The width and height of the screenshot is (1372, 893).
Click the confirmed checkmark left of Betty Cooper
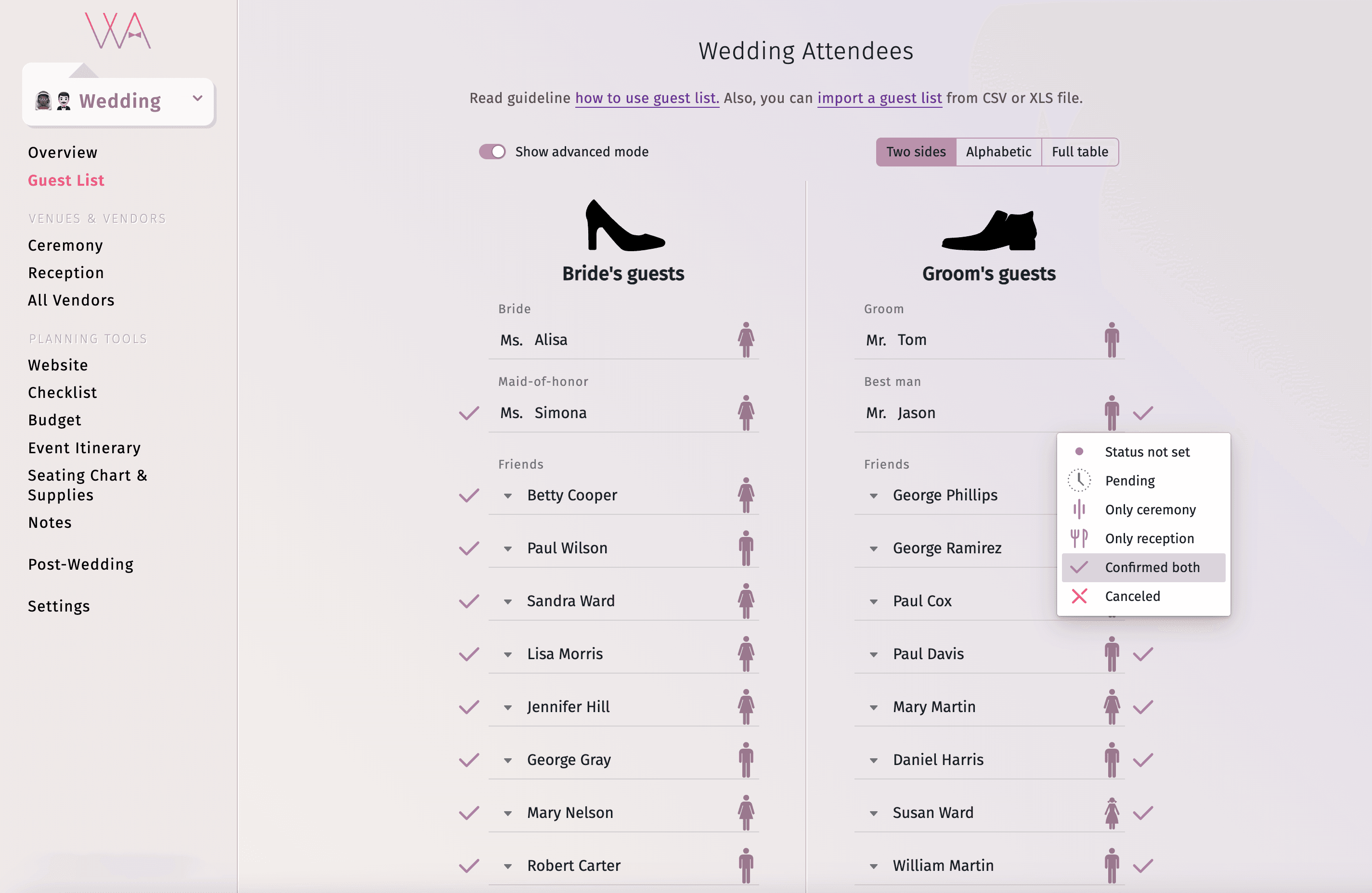(x=469, y=496)
